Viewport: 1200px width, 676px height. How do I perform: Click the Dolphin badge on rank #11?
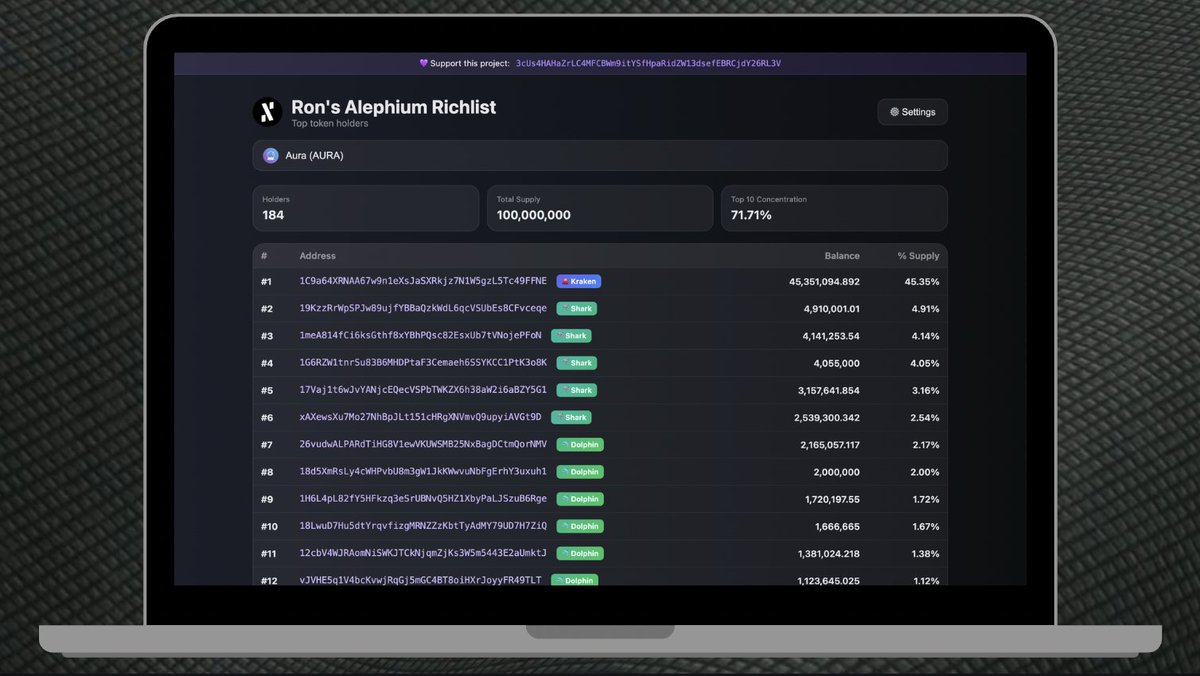click(x=580, y=553)
